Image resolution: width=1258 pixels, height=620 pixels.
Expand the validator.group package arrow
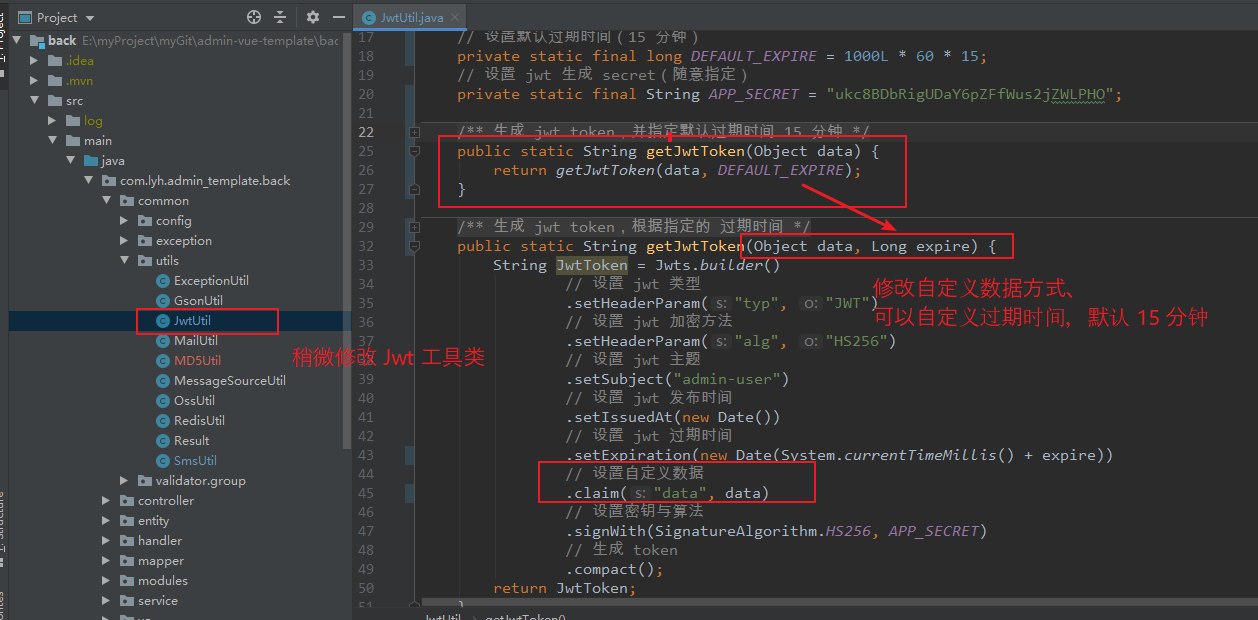click(125, 481)
